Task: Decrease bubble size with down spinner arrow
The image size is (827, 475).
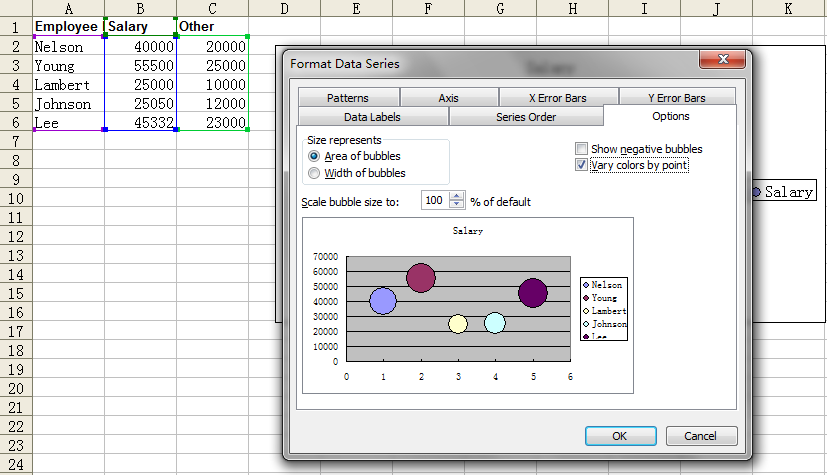Action: [x=457, y=205]
